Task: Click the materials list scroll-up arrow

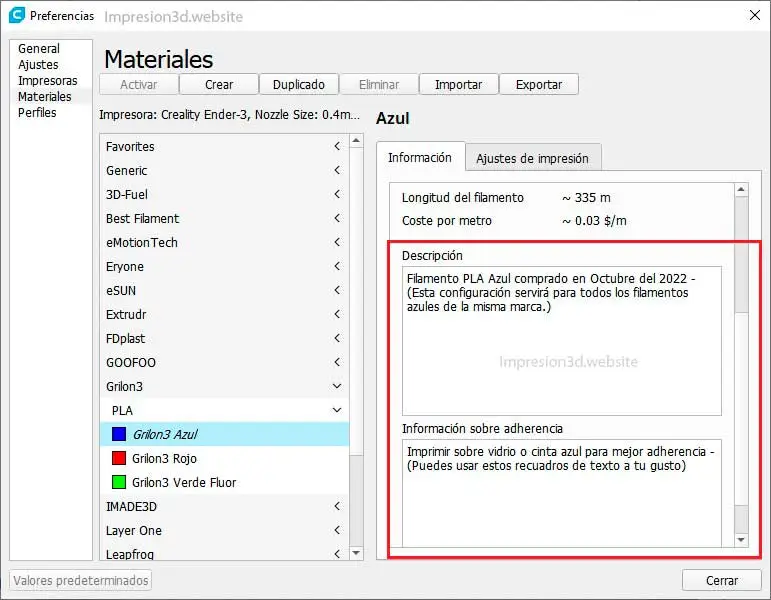Action: pos(356,141)
